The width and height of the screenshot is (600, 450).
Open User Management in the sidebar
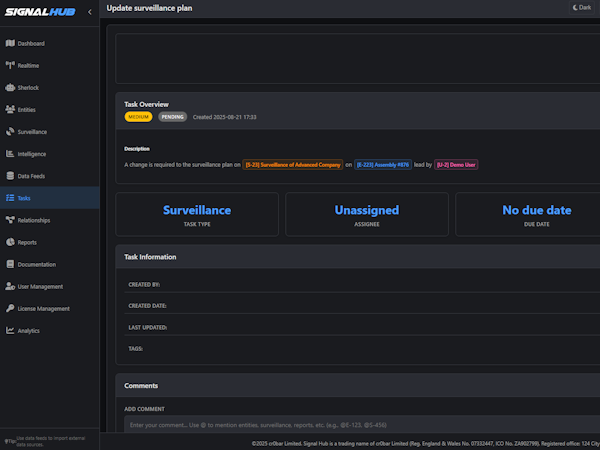(50, 286)
